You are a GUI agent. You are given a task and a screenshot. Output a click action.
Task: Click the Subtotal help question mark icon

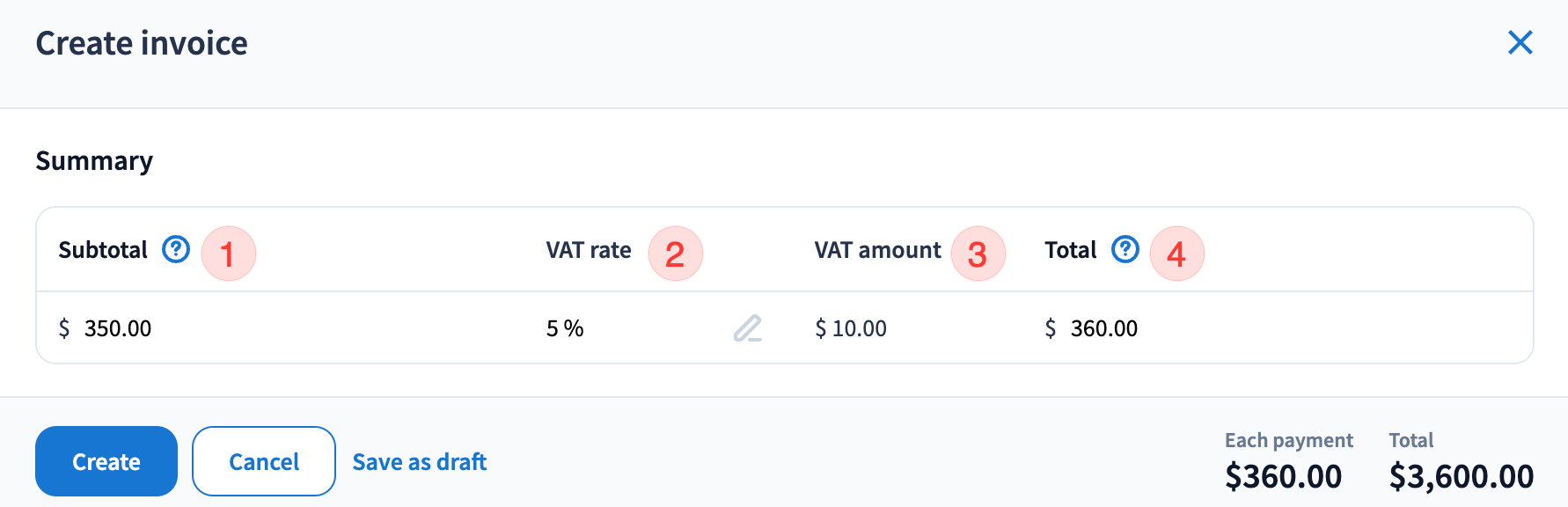point(176,250)
